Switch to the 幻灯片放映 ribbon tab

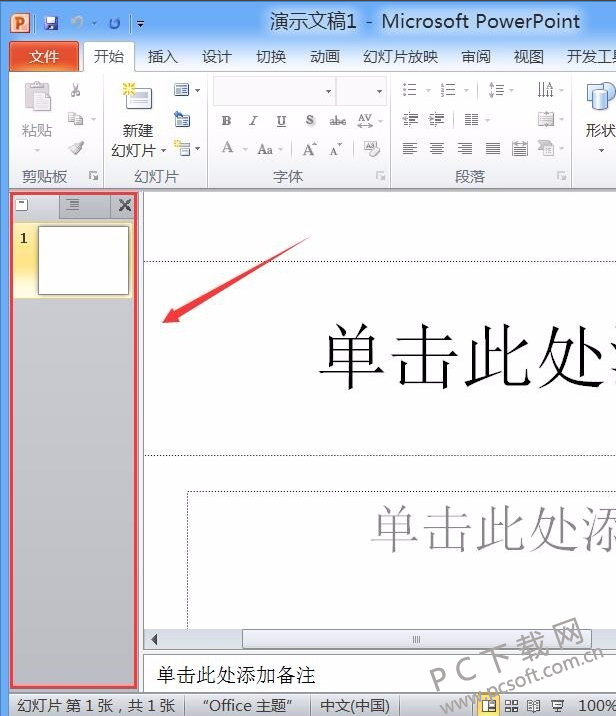pos(400,57)
